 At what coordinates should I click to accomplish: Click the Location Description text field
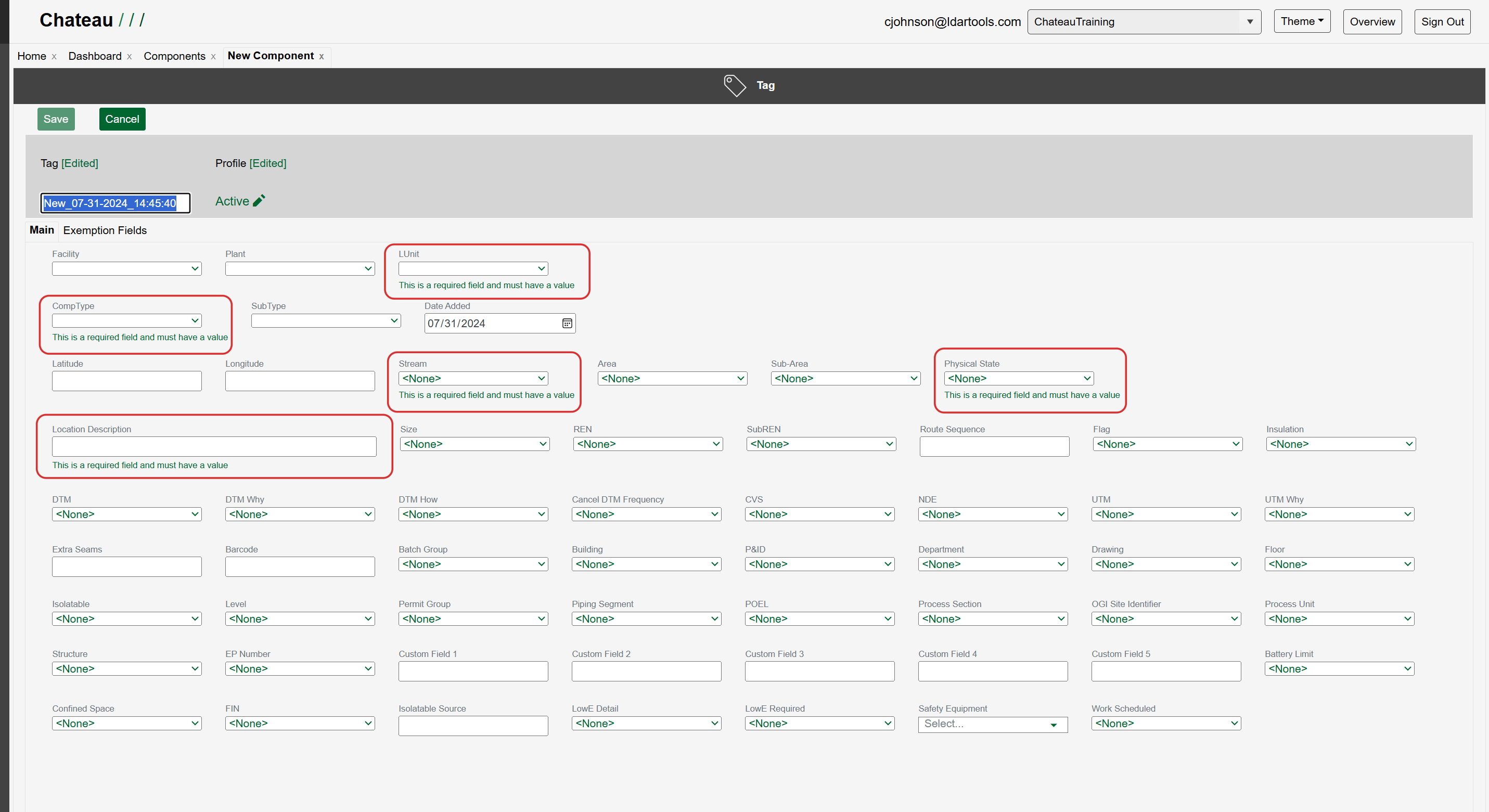(214, 447)
